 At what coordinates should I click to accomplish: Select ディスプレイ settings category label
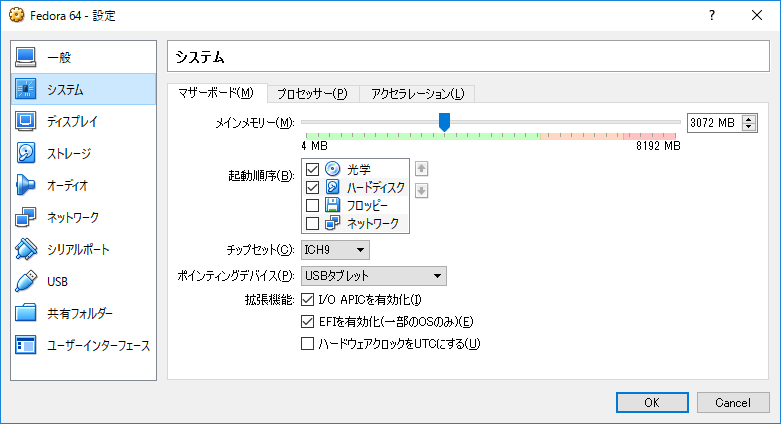coord(72,122)
